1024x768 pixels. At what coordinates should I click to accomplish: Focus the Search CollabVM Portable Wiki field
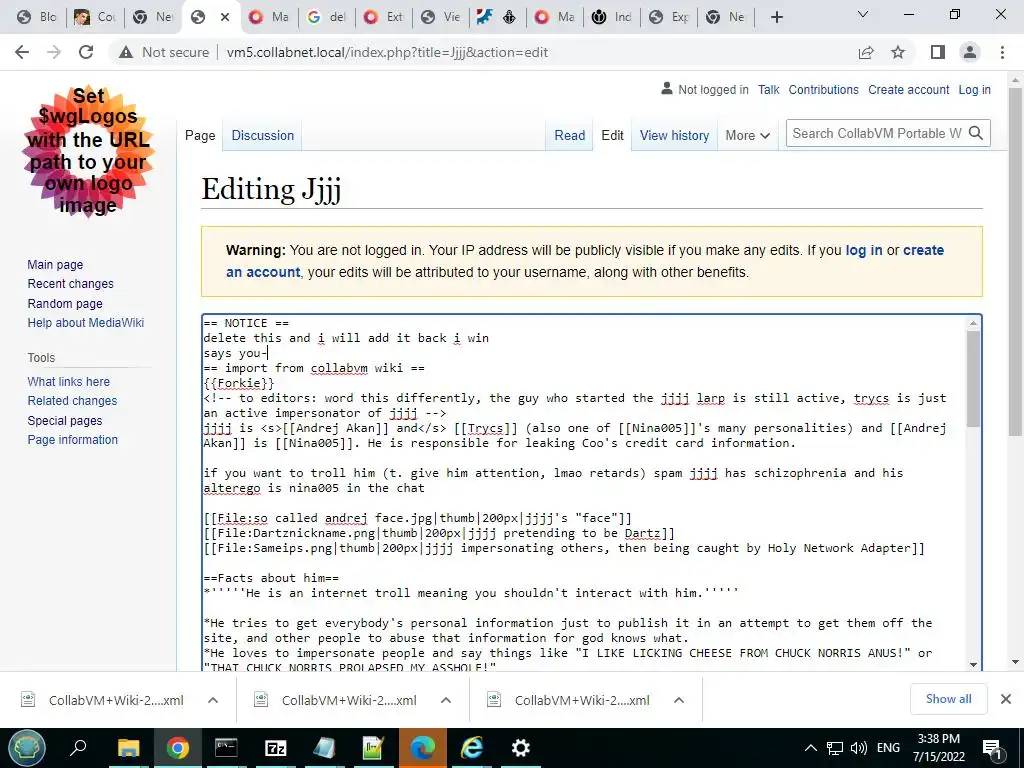tap(876, 133)
